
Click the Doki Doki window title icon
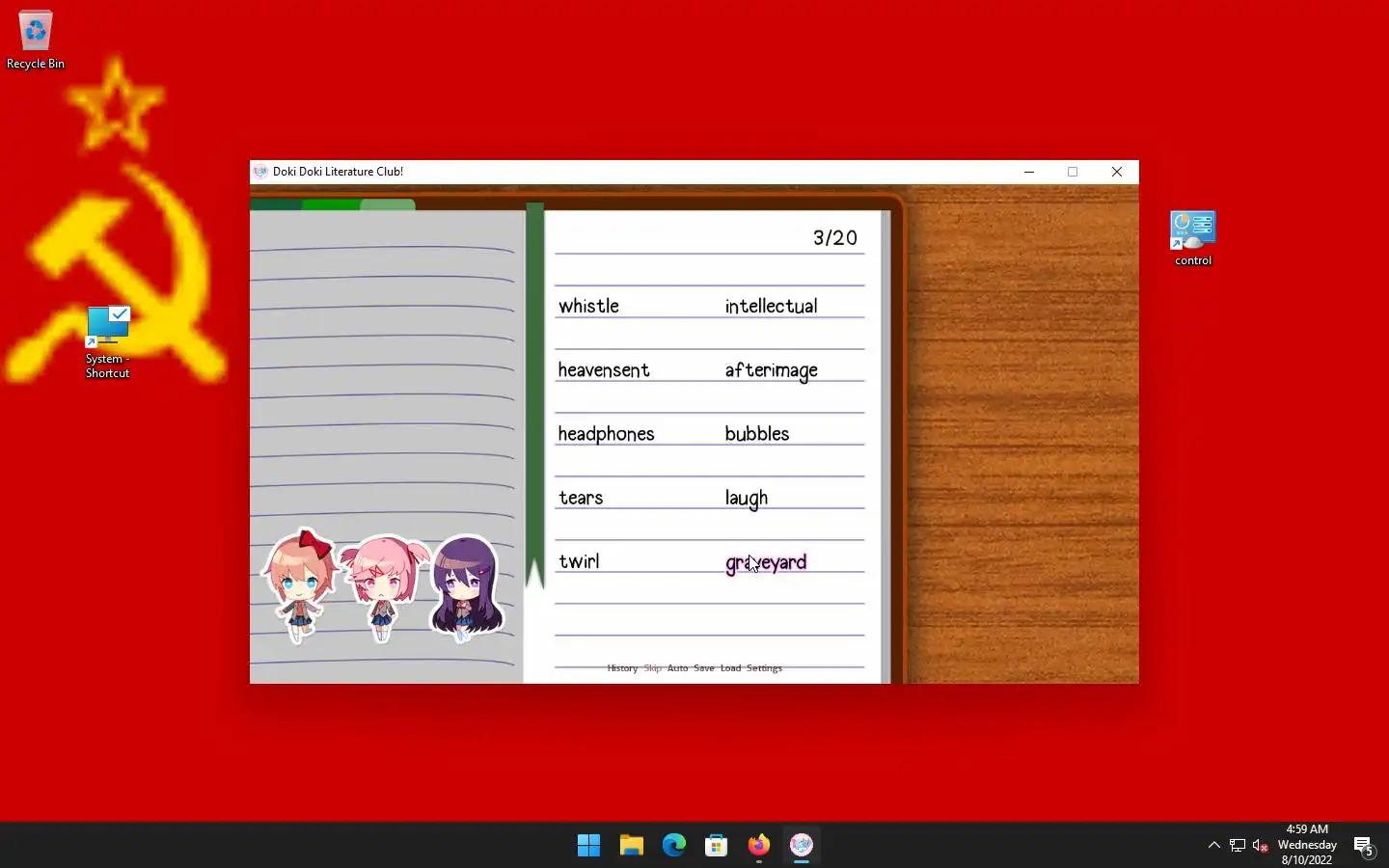point(260,172)
